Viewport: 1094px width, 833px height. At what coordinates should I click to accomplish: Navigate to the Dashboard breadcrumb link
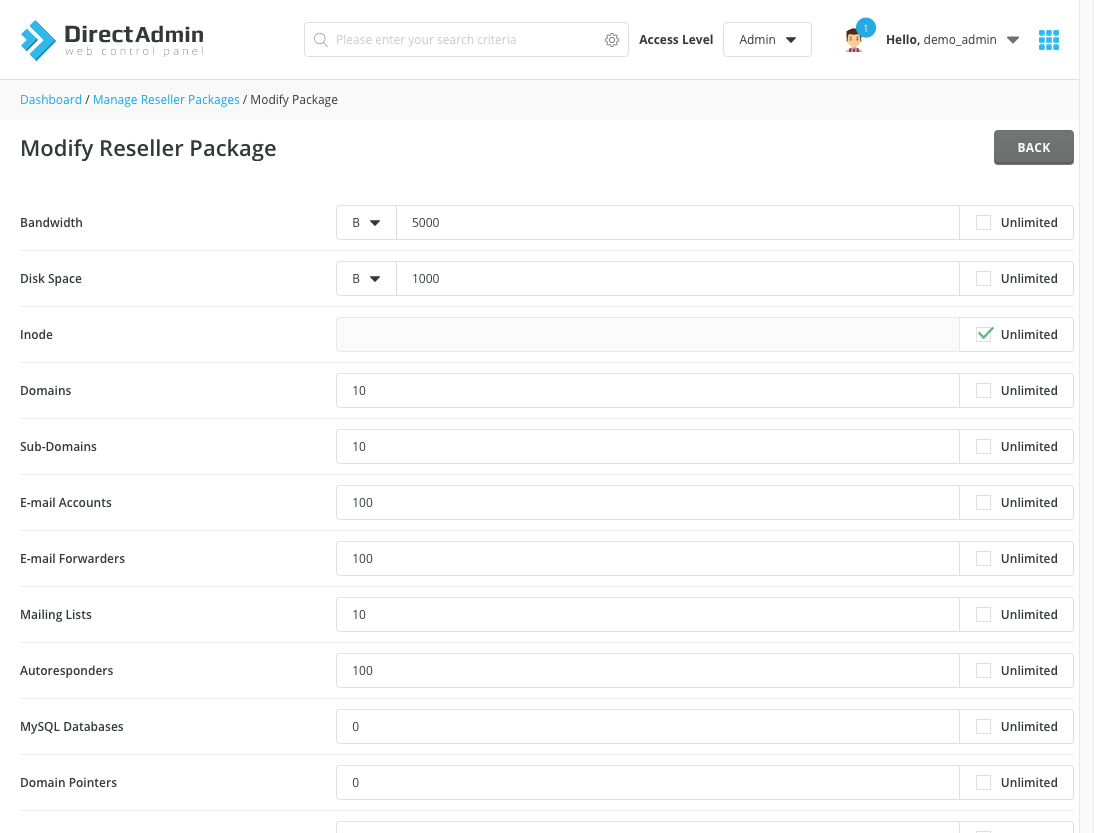(x=51, y=99)
